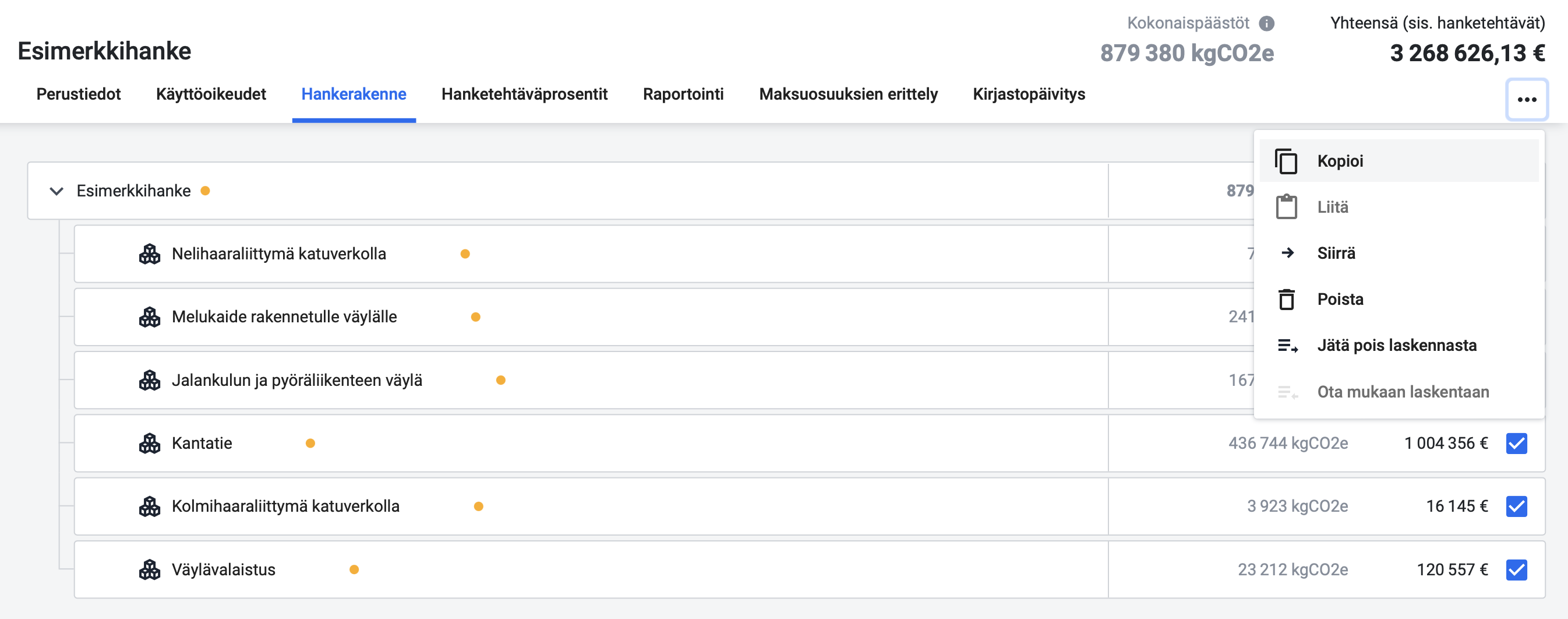
Task: Click the Kantatie building-block icon
Action: [x=150, y=444]
